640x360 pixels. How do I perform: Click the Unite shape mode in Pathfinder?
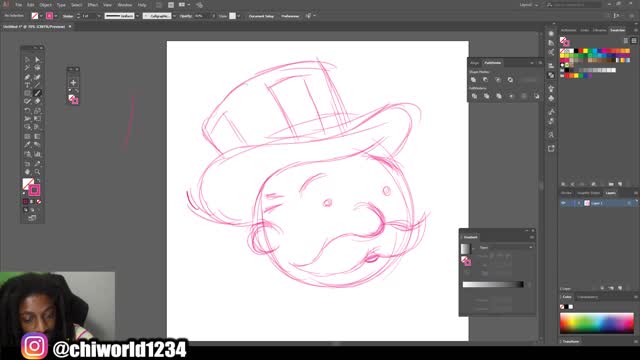[x=473, y=80]
